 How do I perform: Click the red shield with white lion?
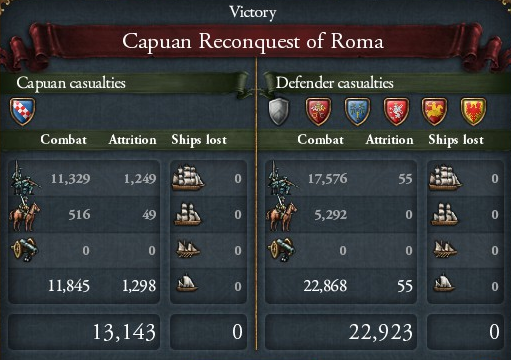[396, 112]
